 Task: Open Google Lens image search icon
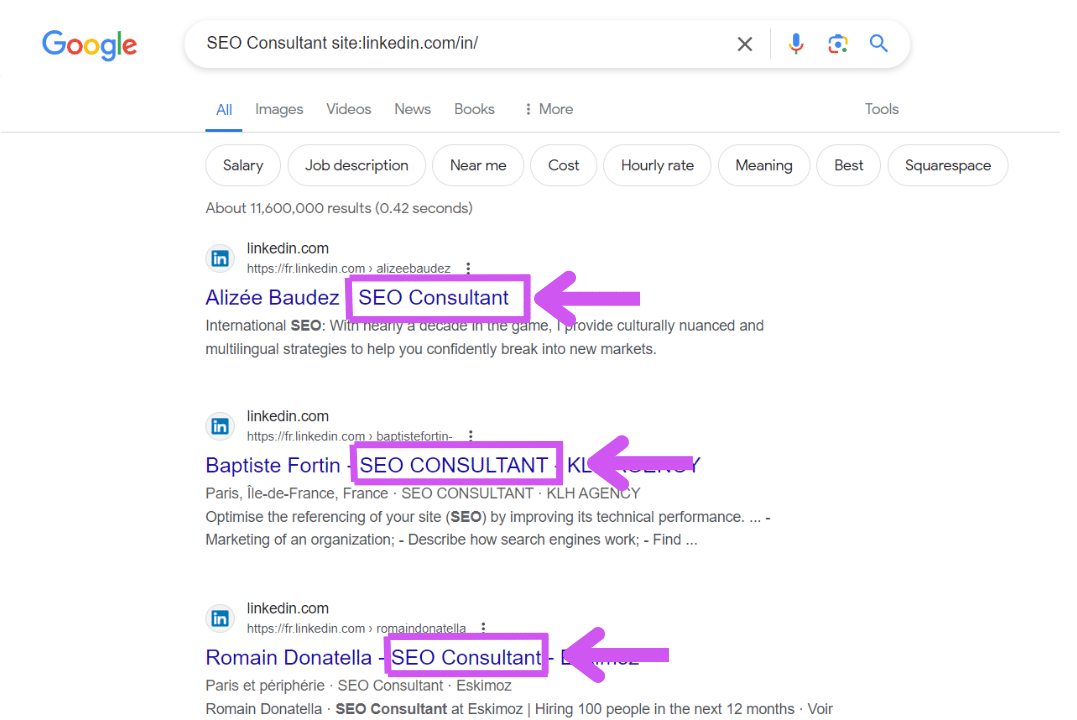click(838, 44)
